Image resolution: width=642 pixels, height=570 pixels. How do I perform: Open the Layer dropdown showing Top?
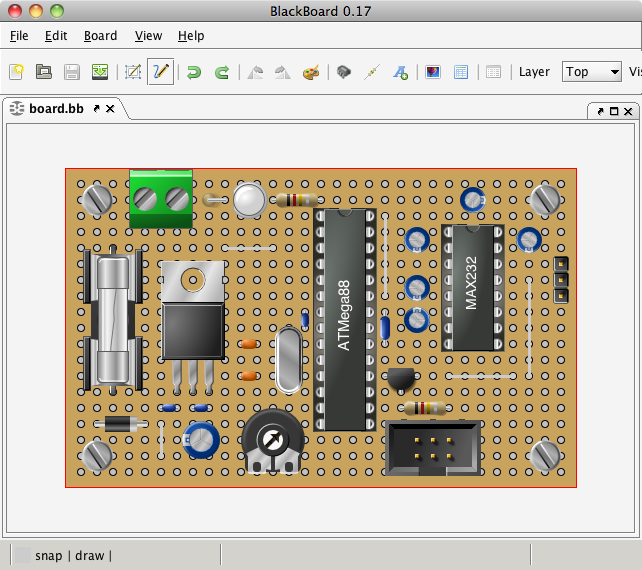pyautogui.click(x=592, y=72)
